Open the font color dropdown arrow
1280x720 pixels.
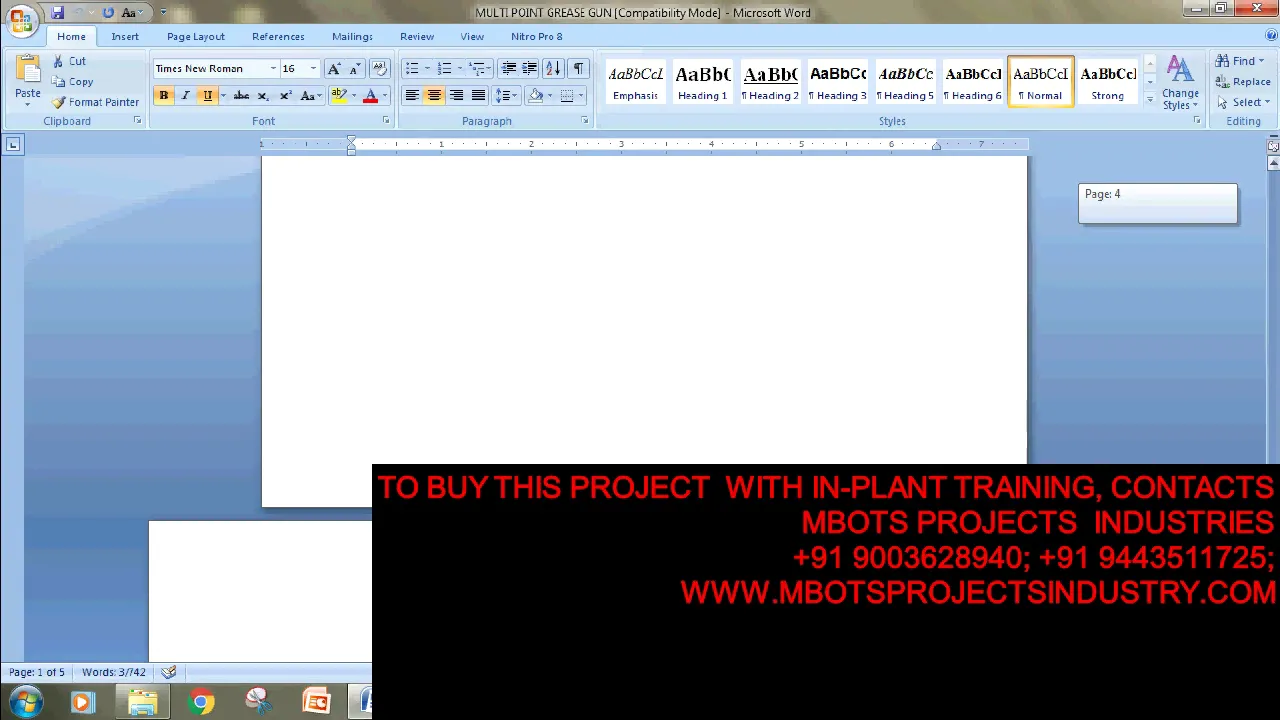[384, 96]
